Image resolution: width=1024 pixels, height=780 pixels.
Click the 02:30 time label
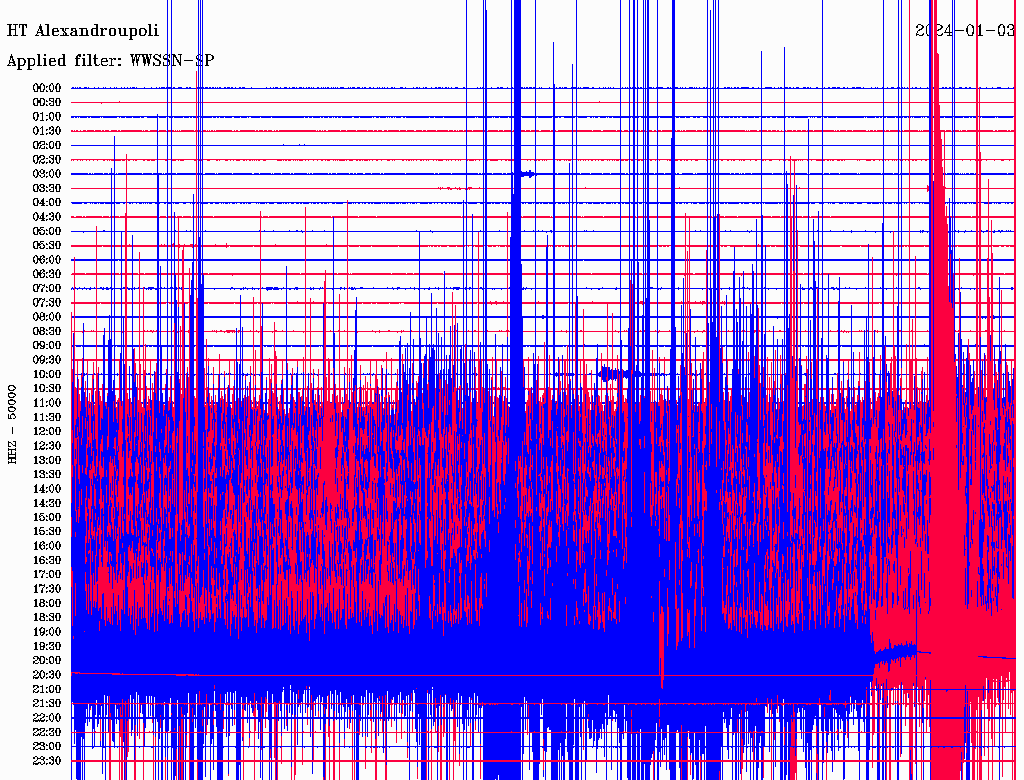(47, 160)
